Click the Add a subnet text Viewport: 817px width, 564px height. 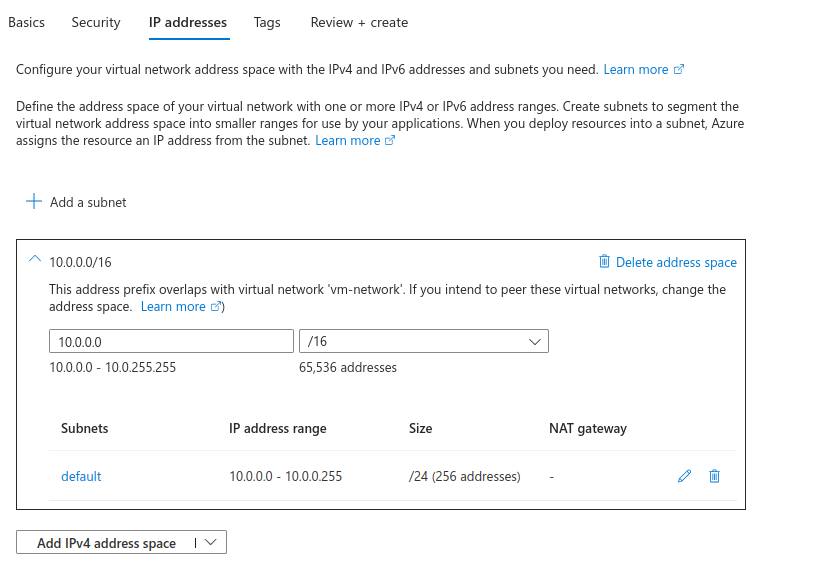coord(88,202)
